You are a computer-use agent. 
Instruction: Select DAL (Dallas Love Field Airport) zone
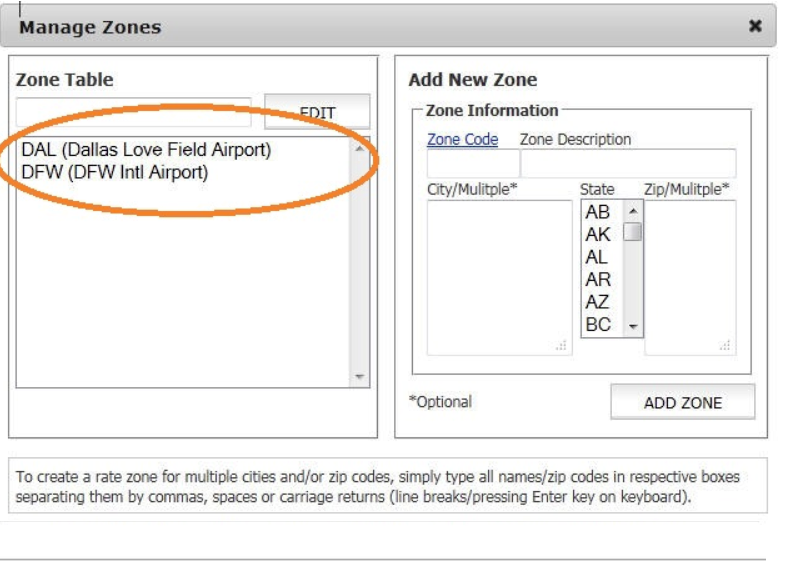pyautogui.click(x=146, y=150)
